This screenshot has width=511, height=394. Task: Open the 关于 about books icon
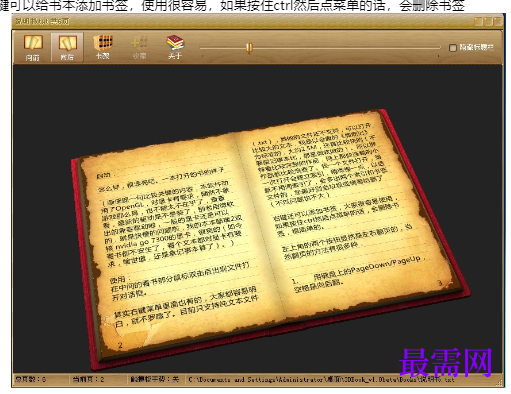pos(175,47)
